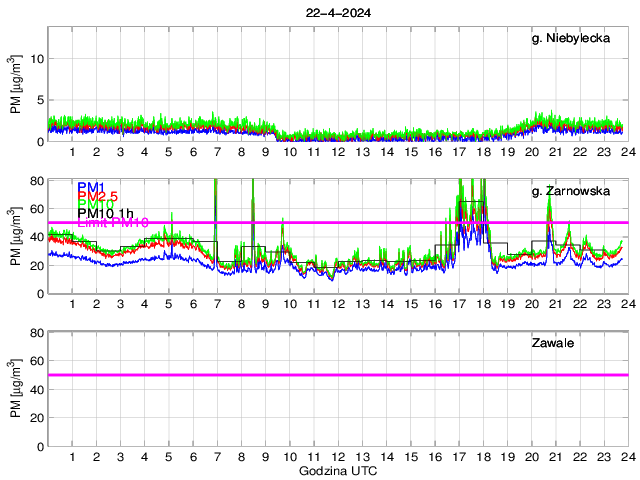
Task: Click the PM y-axis label of bottom plot
Action: tap(17, 389)
